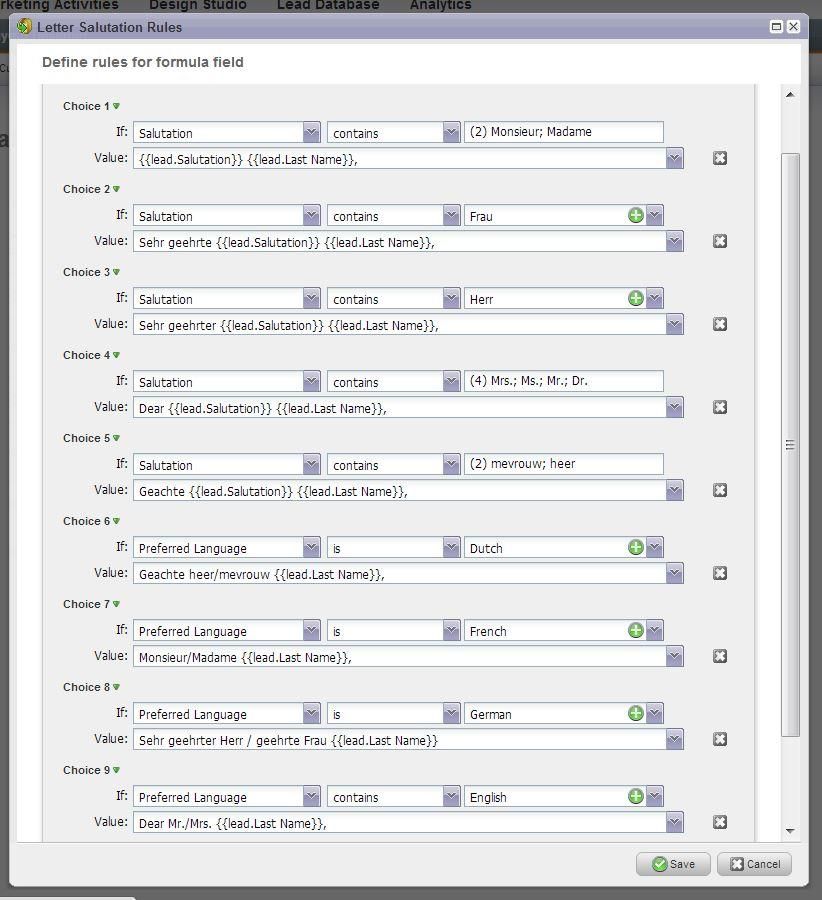Delete Choice 1 rule with X icon

click(x=720, y=158)
